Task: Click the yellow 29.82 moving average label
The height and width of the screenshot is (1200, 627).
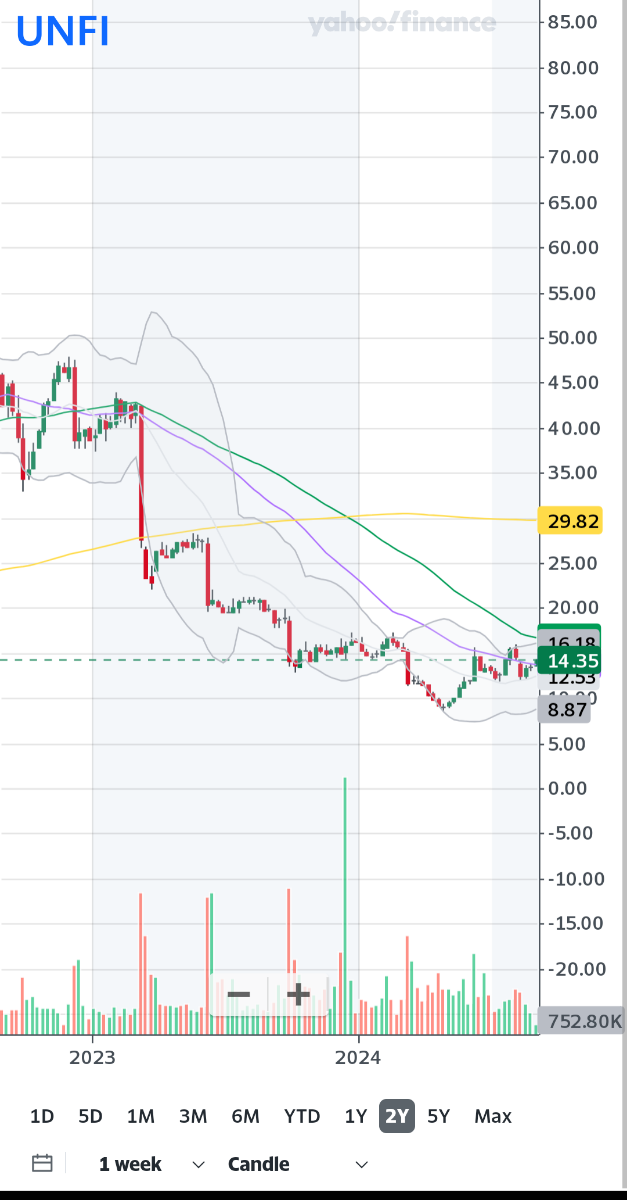Action: [x=569, y=520]
